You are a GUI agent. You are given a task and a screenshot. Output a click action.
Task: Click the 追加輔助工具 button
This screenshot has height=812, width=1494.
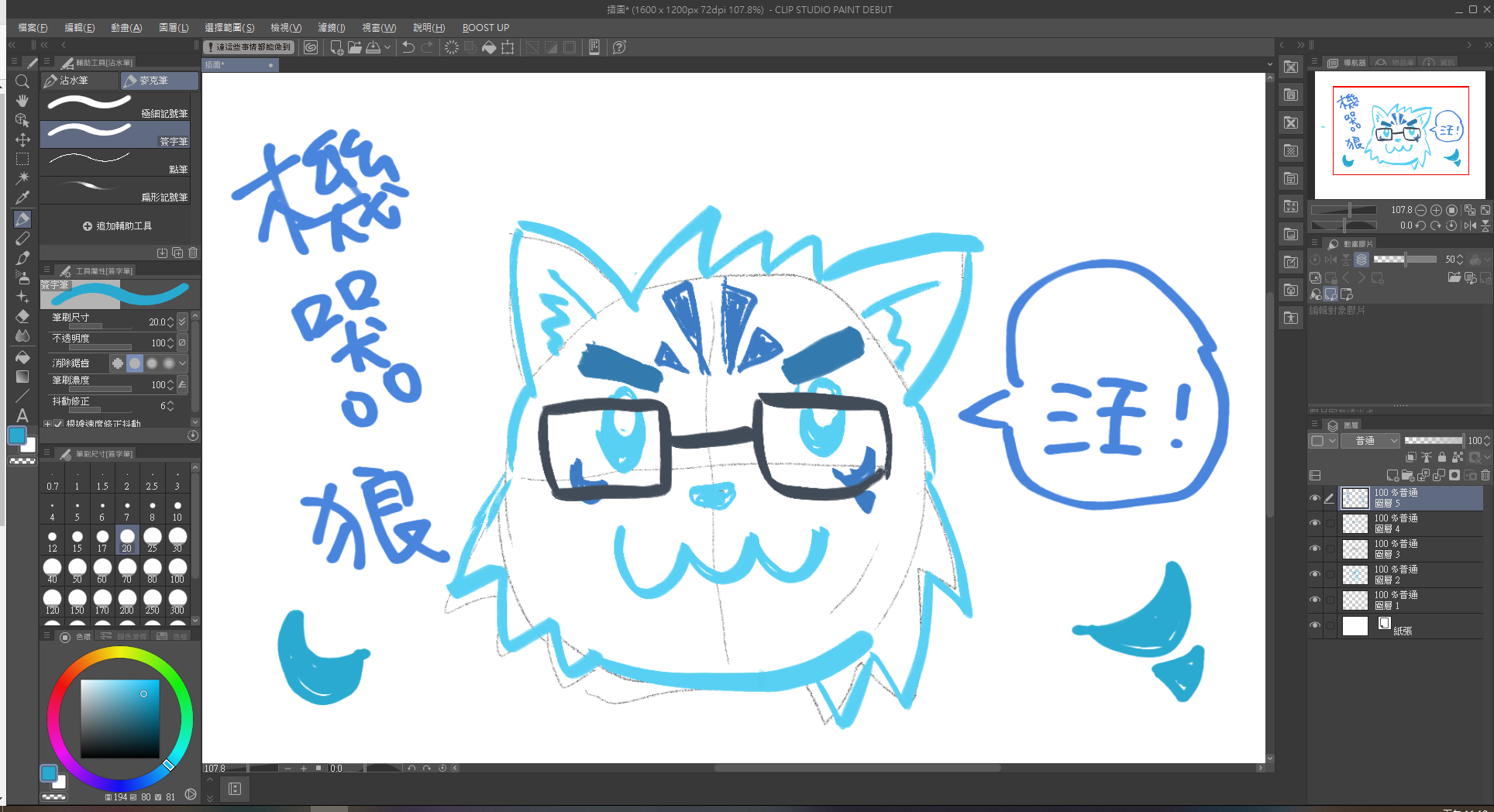[x=117, y=226]
